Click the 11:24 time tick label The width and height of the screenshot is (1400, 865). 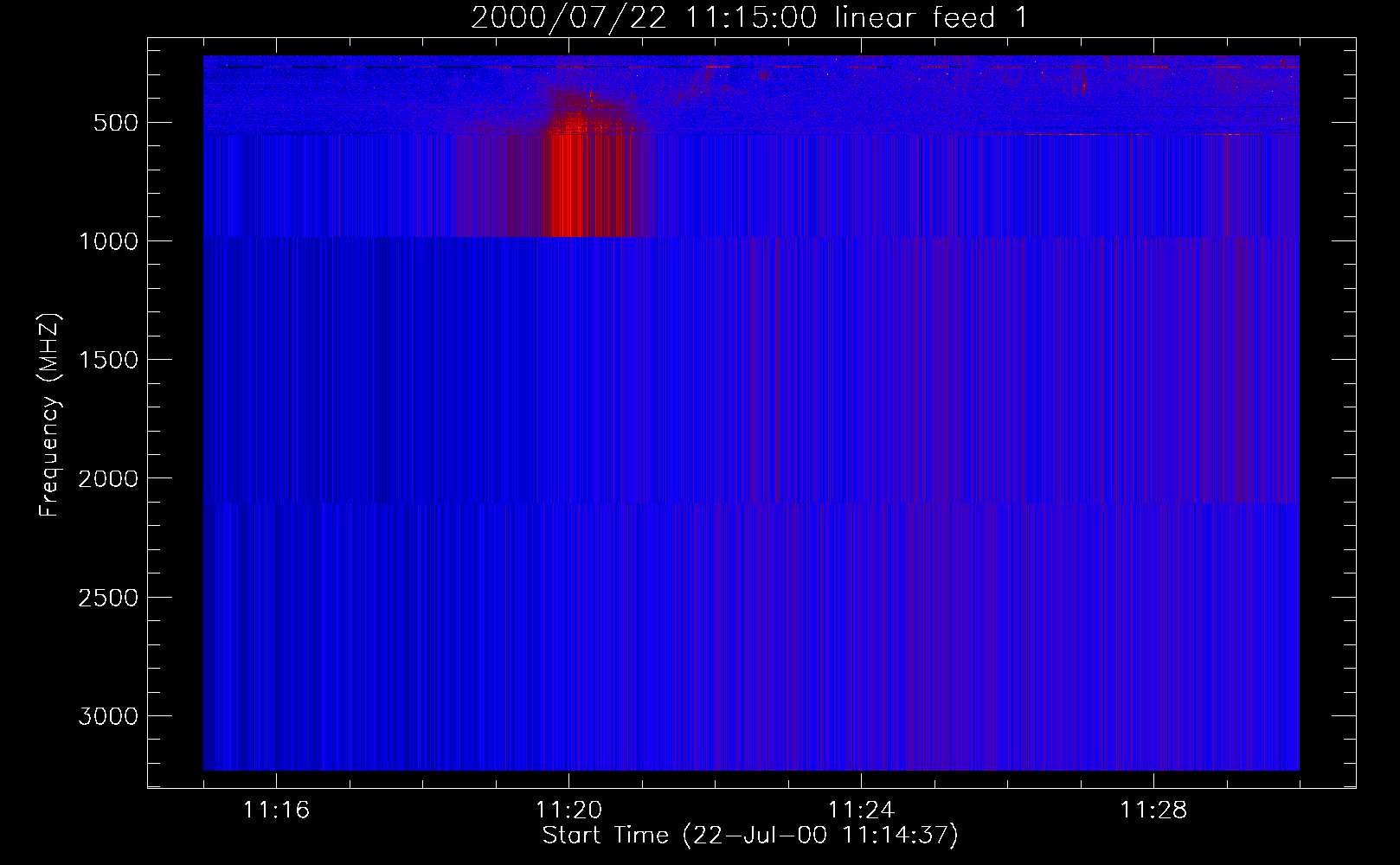pyautogui.click(x=861, y=811)
